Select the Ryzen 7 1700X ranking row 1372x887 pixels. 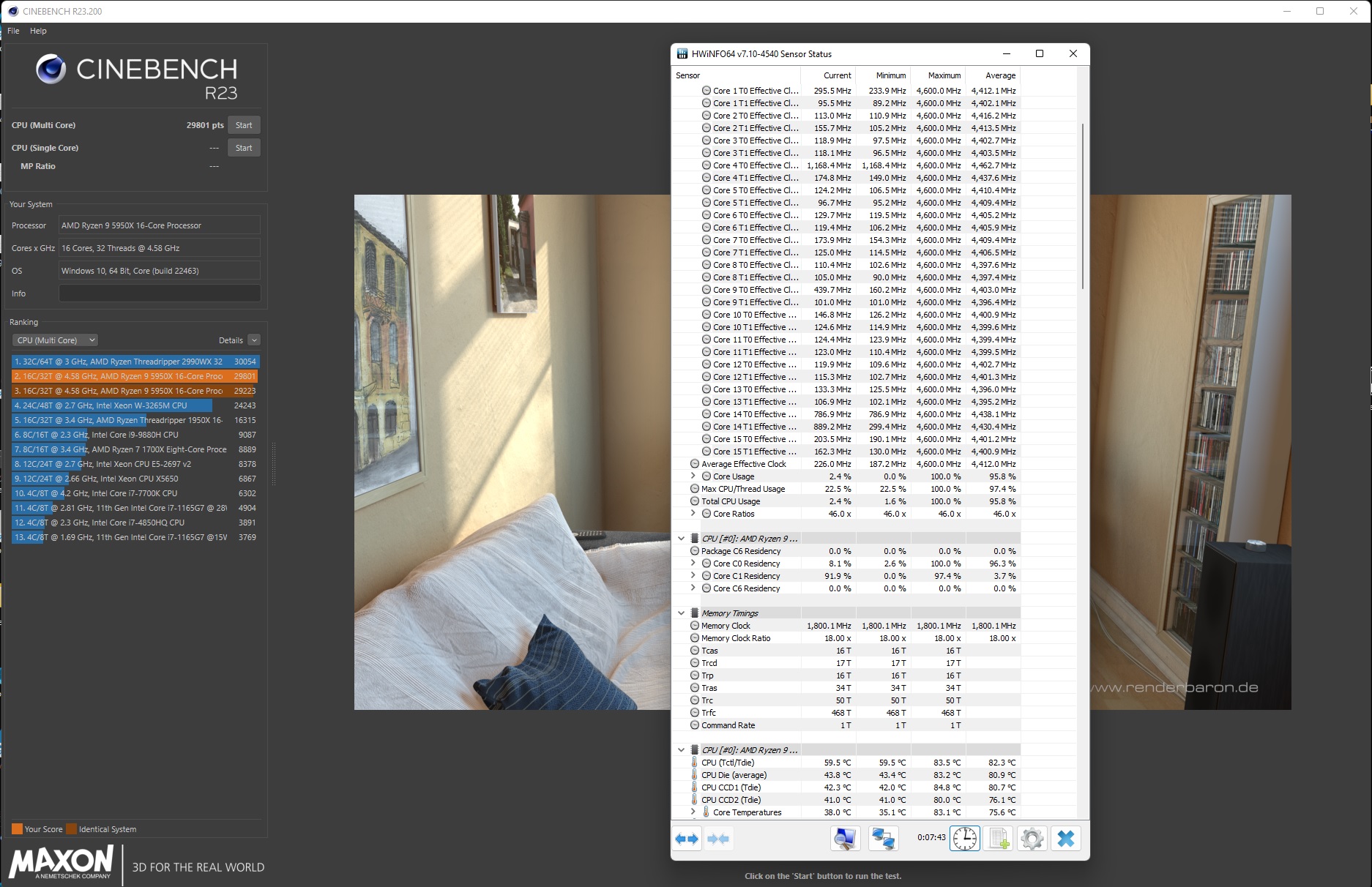point(135,449)
